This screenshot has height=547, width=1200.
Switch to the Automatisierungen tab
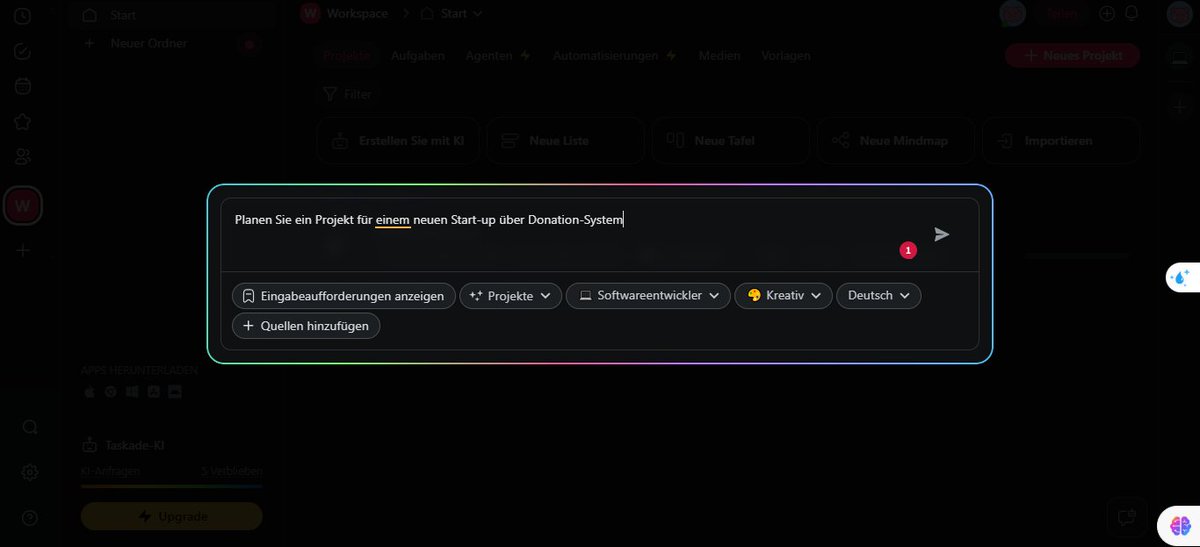point(614,56)
